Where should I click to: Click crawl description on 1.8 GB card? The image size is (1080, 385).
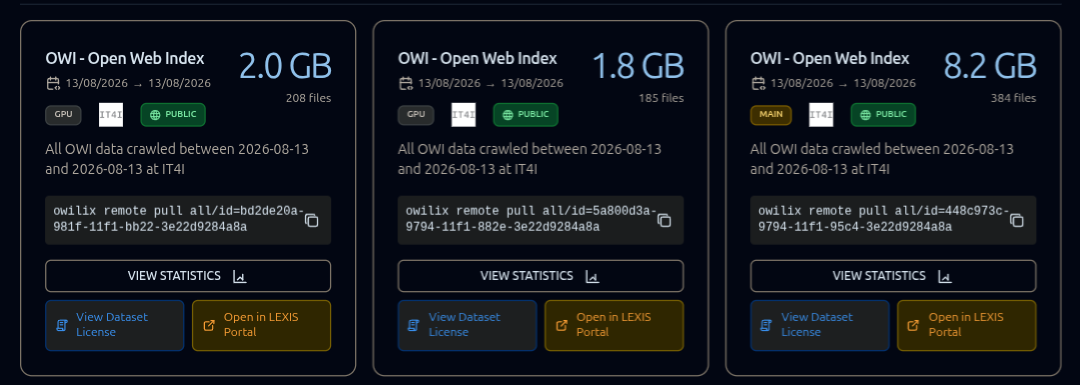[530, 159]
